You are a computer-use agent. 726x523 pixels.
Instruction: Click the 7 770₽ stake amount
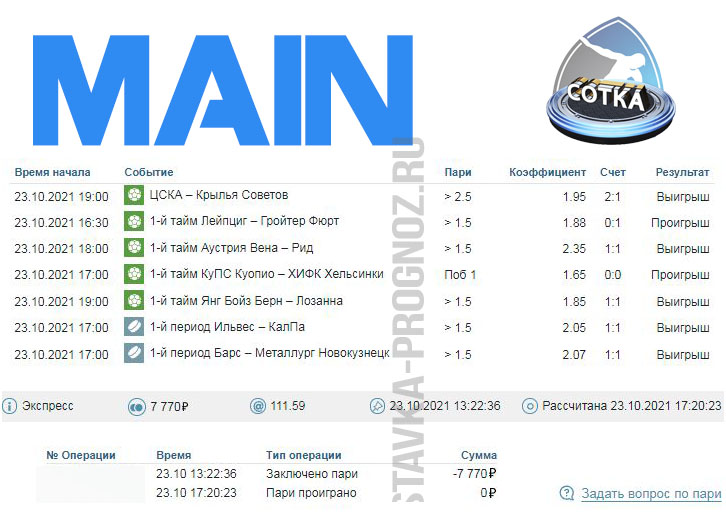click(x=169, y=407)
